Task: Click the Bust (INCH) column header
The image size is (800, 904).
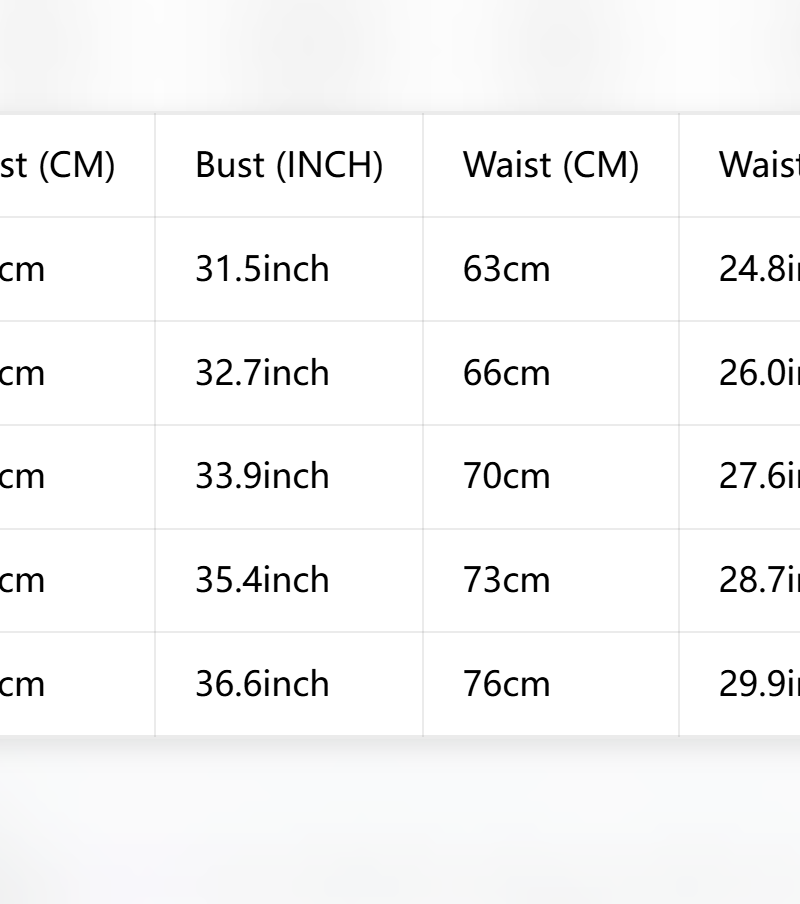Action: 289,165
